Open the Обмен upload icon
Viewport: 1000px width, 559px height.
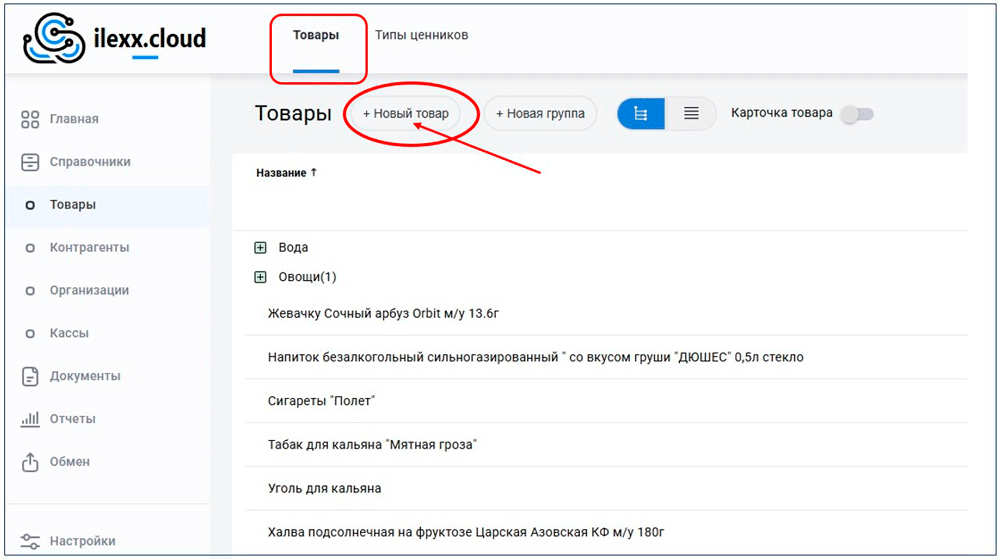click(30, 462)
